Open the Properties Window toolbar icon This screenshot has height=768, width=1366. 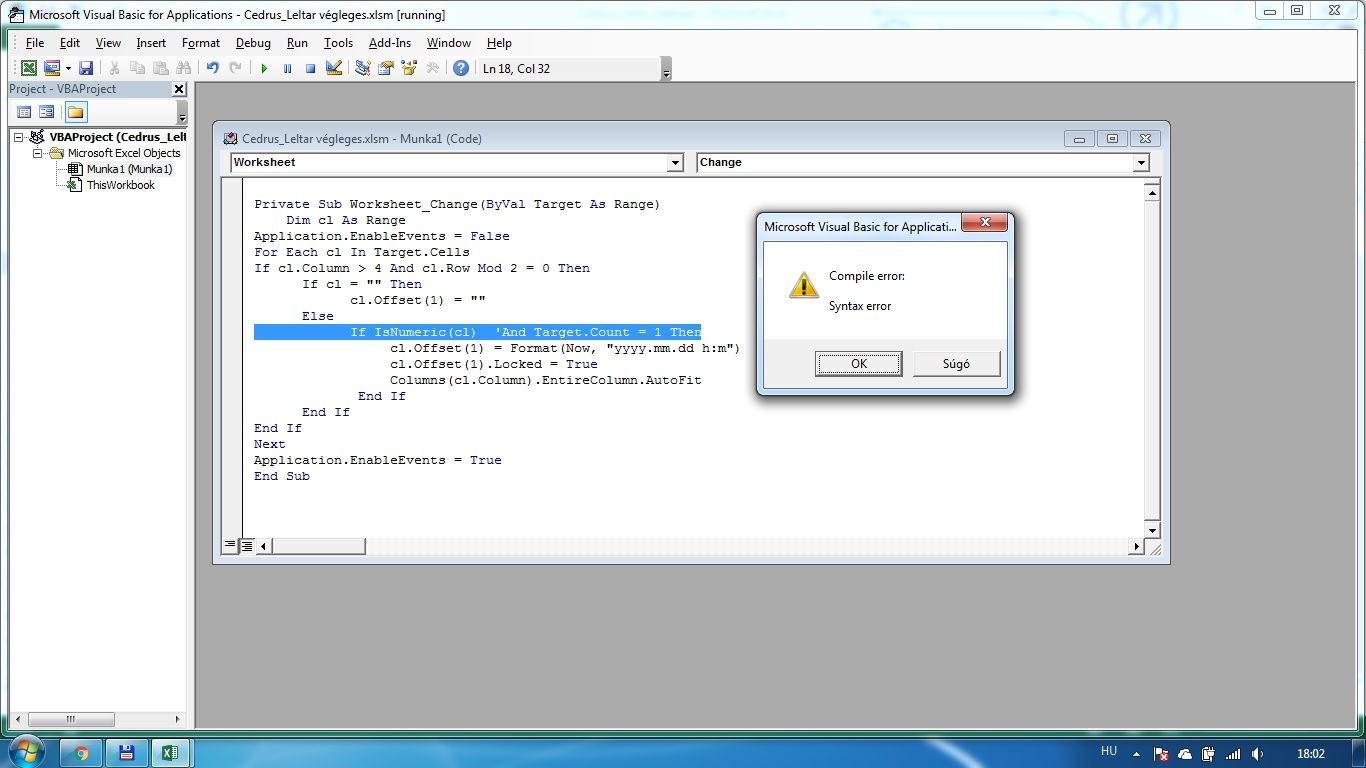[386, 68]
